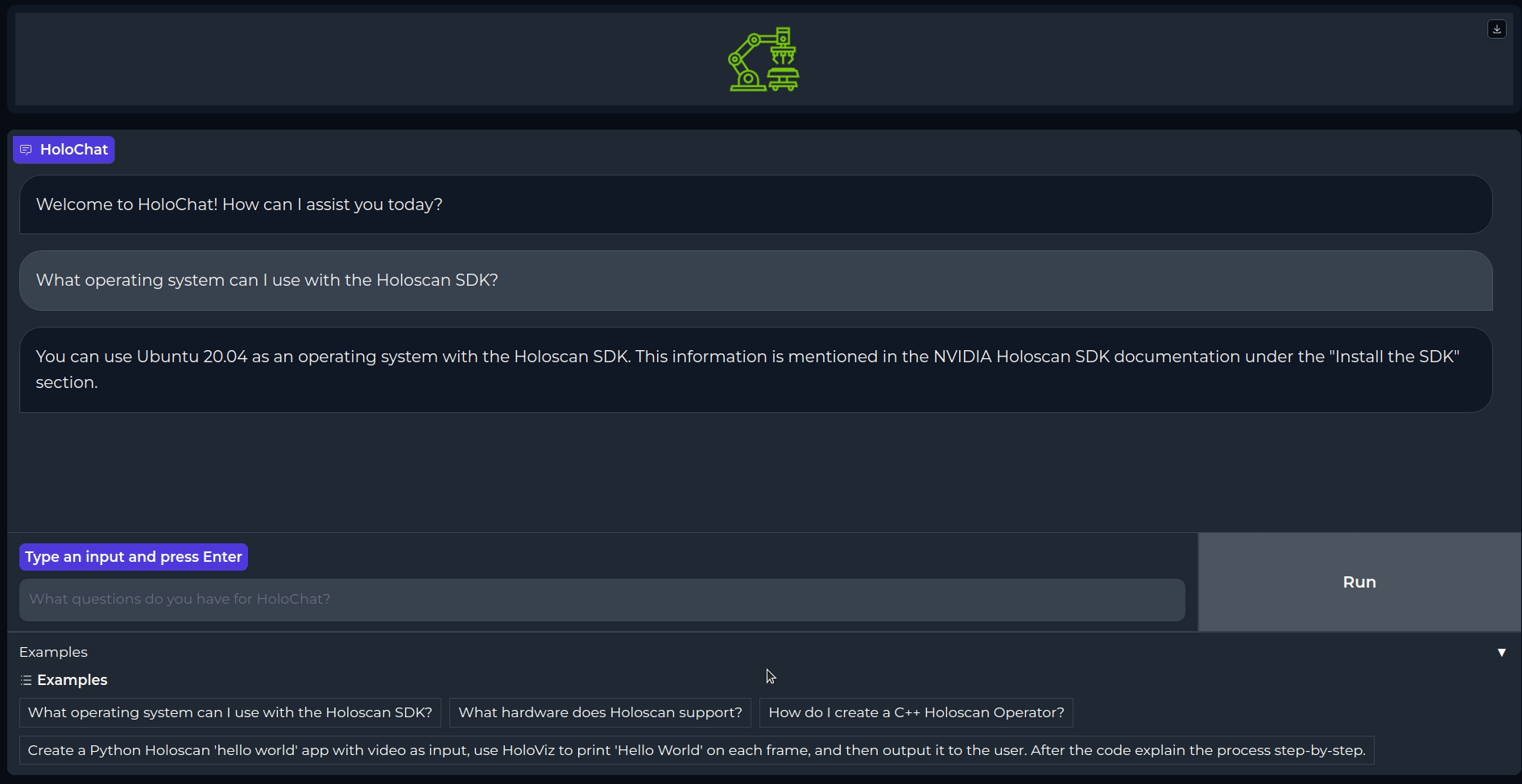Select the hardware support example question

point(600,712)
